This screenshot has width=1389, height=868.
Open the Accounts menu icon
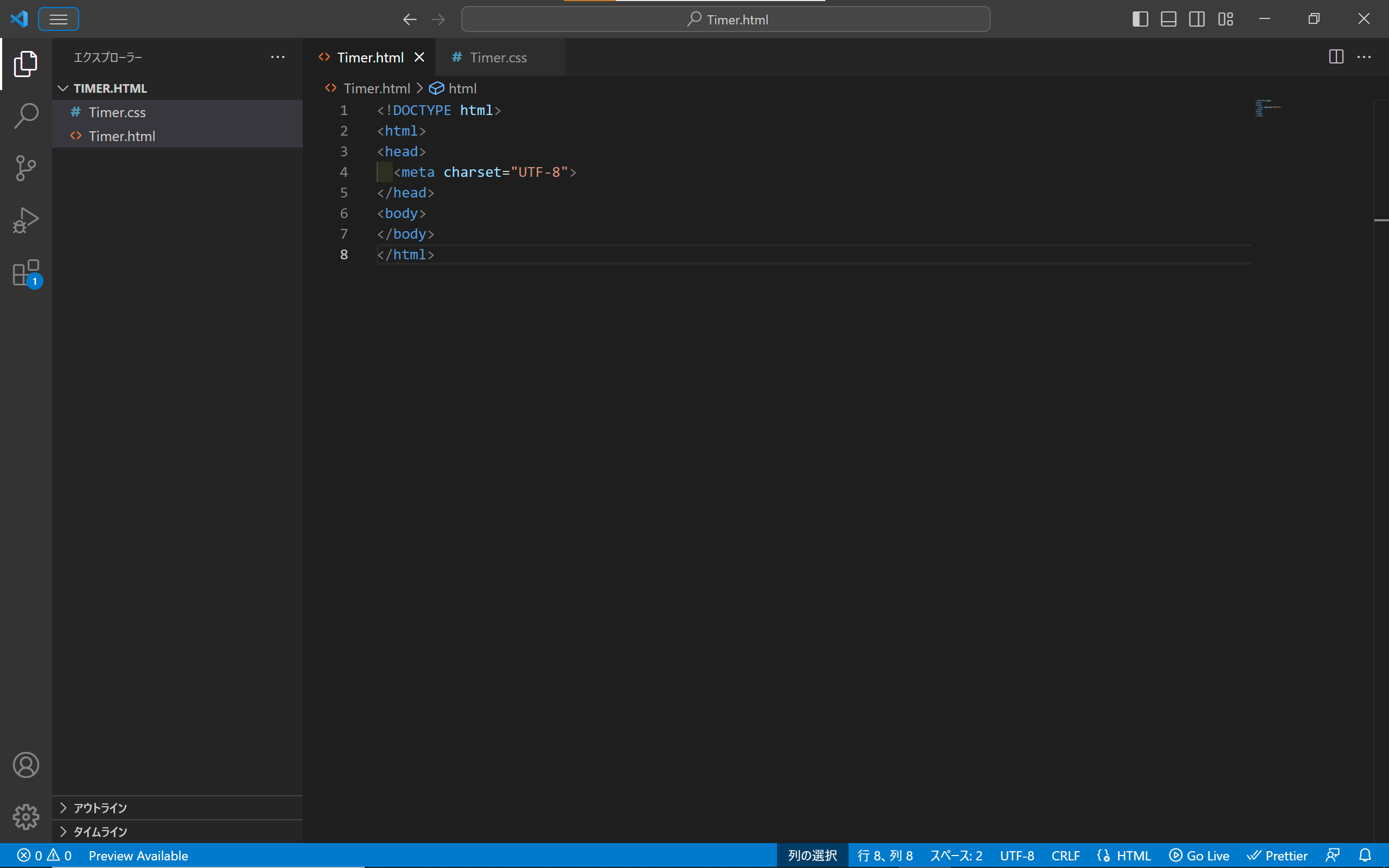pos(26,765)
